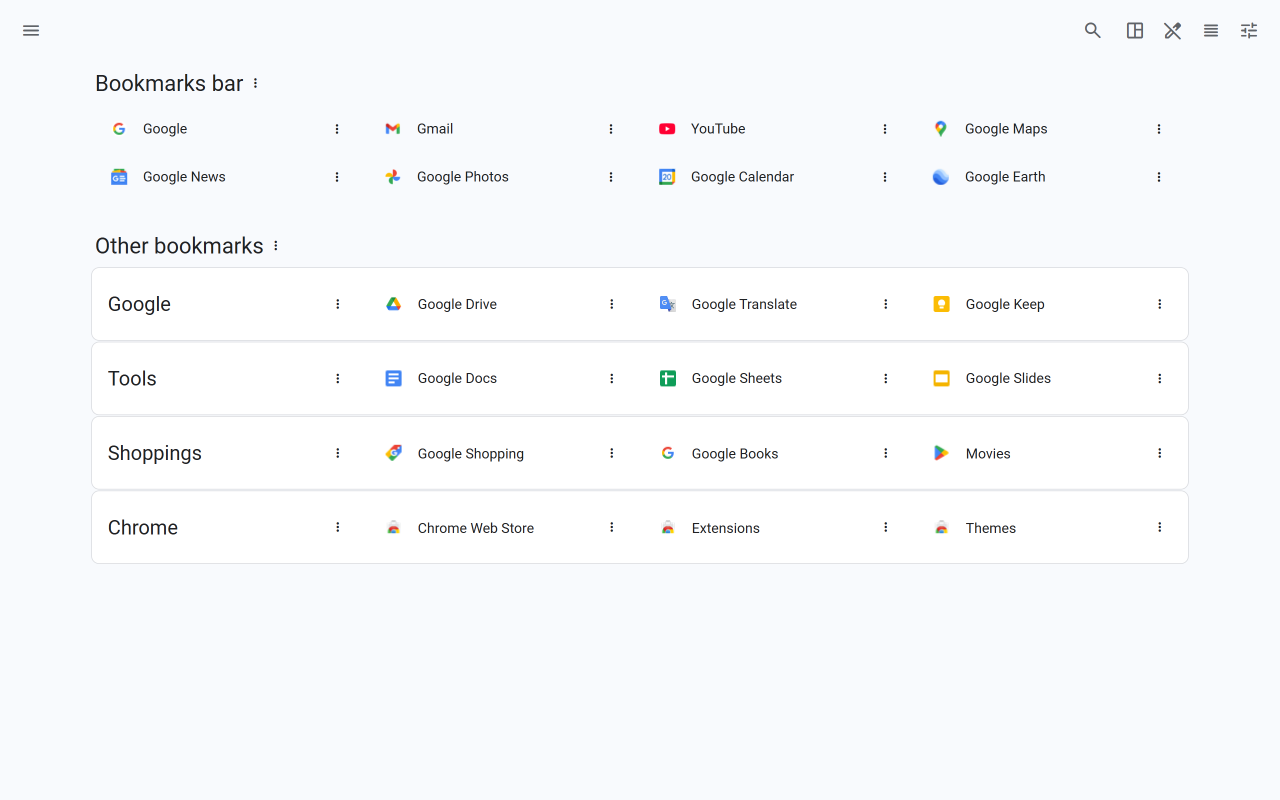Open the Google Slides bookmark text
Image resolution: width=1280 pixels, height=800 pixels.
click(x=1008, y=379)
